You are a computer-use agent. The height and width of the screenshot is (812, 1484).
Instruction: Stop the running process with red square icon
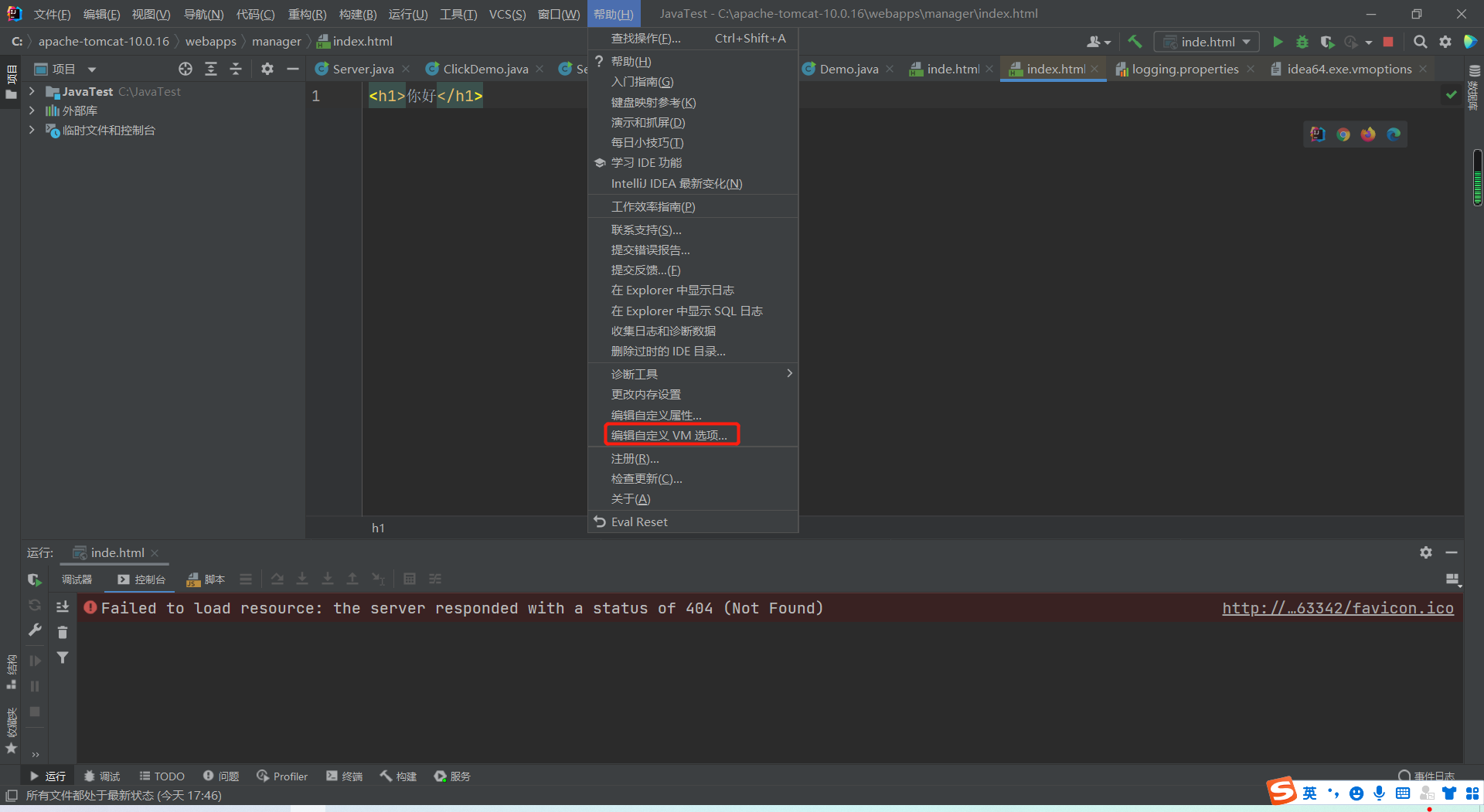pos(1388,42)
